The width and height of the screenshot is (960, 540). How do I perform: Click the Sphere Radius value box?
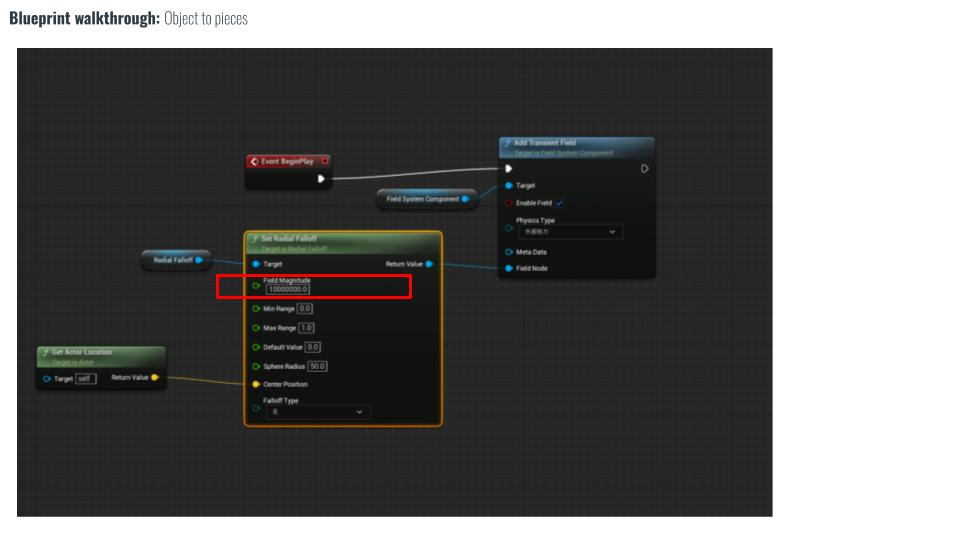318,366
